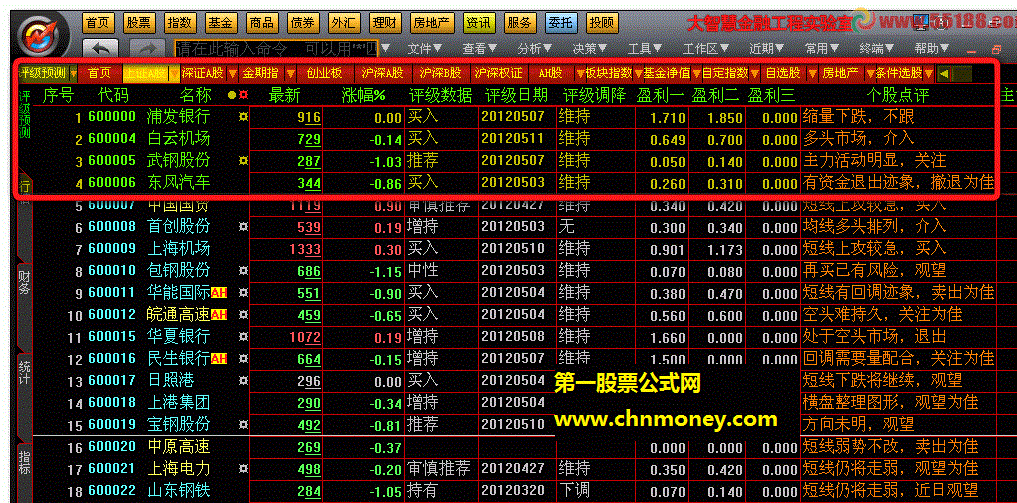The height and width of the screenshot is (503, 1017).
Task: Open the 分析 menu
Action: (534, 49)
